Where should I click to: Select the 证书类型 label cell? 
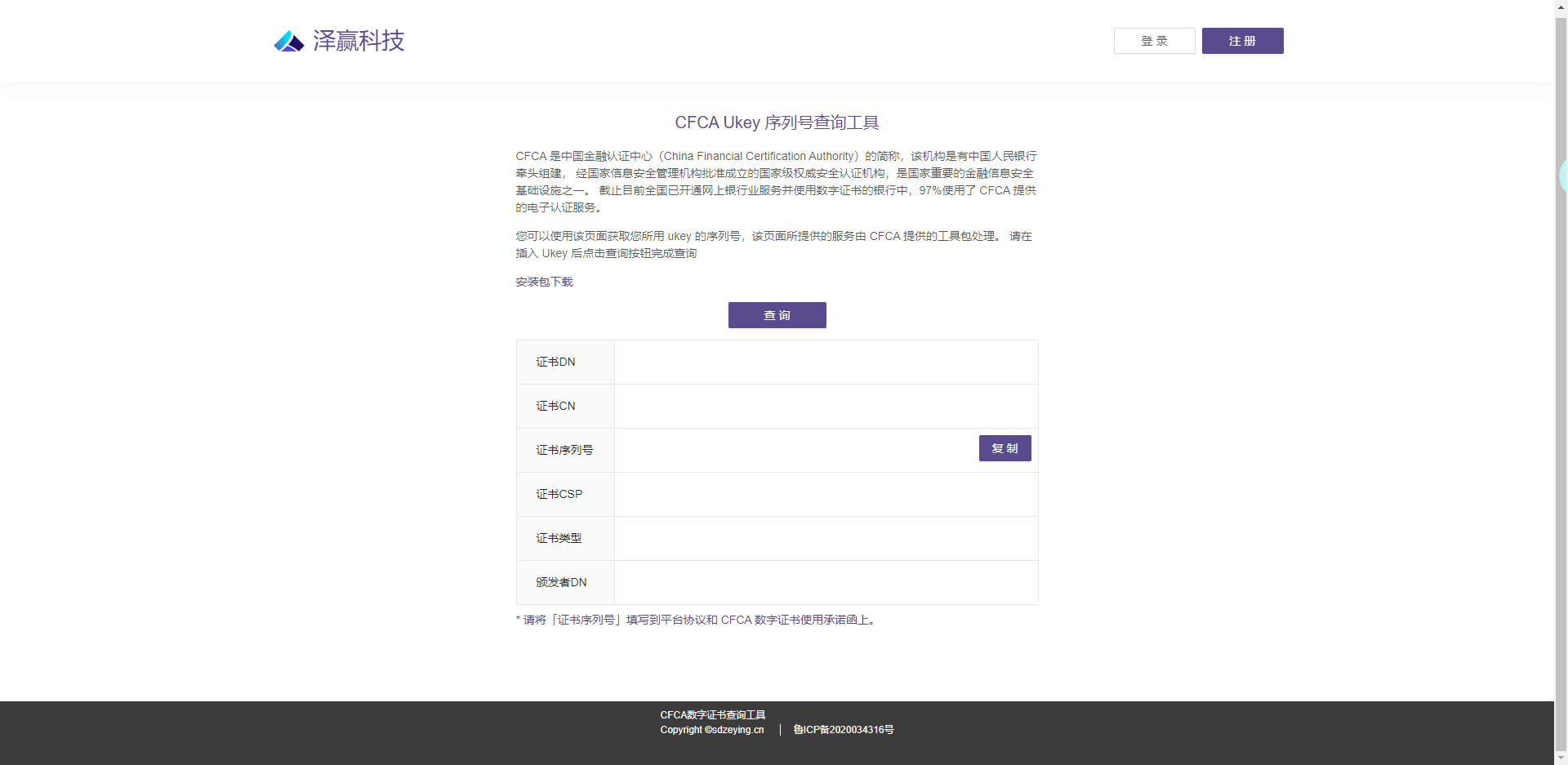point(565,538)
